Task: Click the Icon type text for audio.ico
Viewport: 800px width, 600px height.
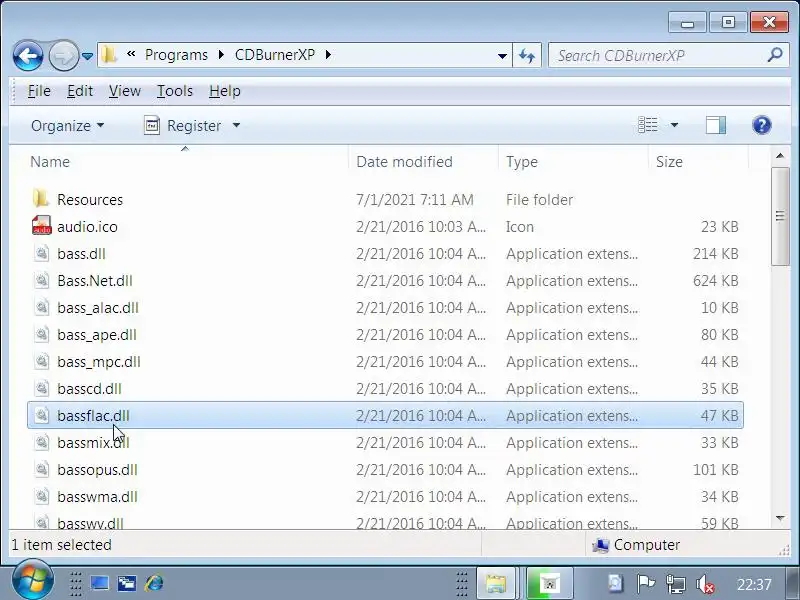Action: tap(519, 227)
